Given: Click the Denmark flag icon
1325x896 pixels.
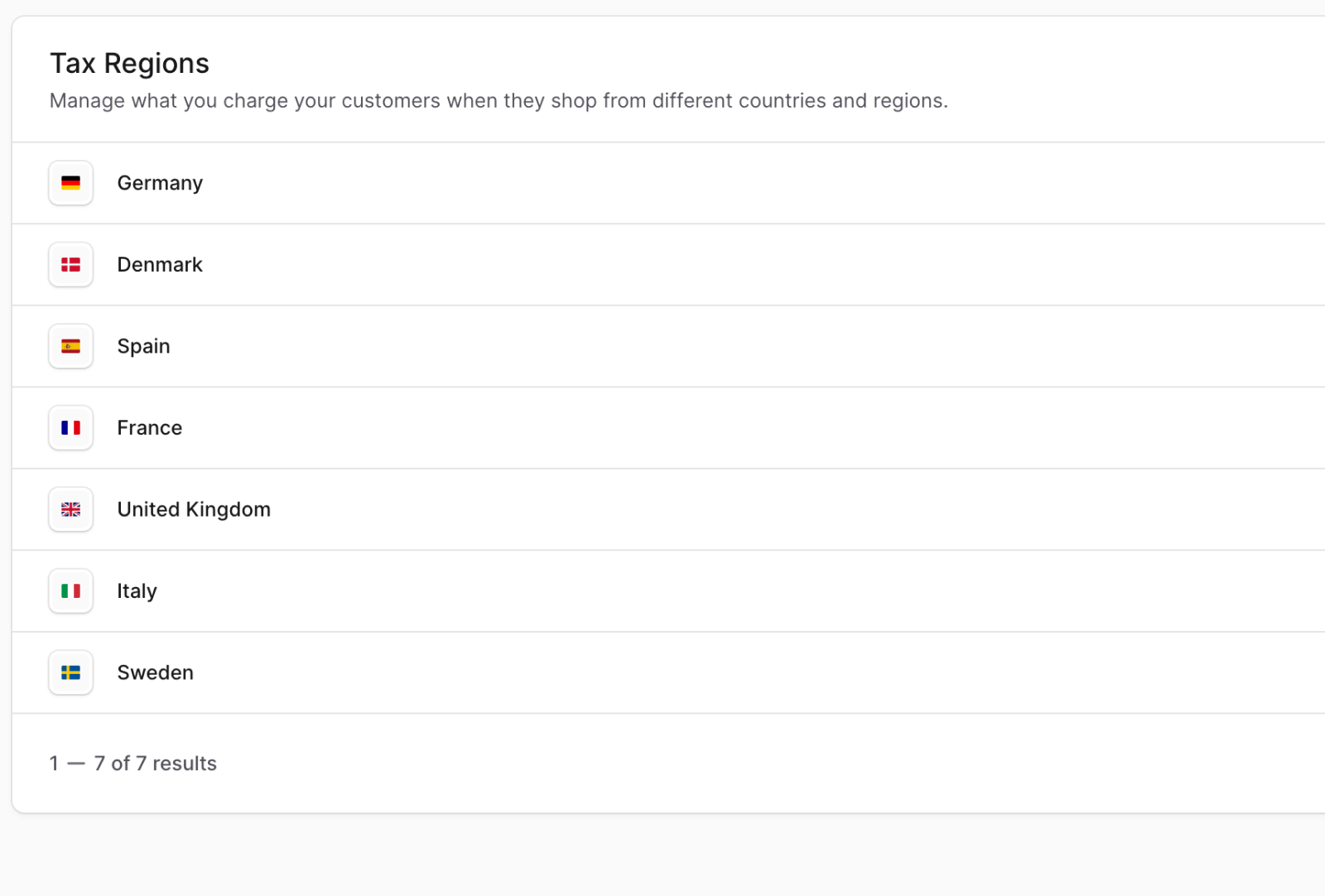Looking at the screenshot, I should [70, 264].
